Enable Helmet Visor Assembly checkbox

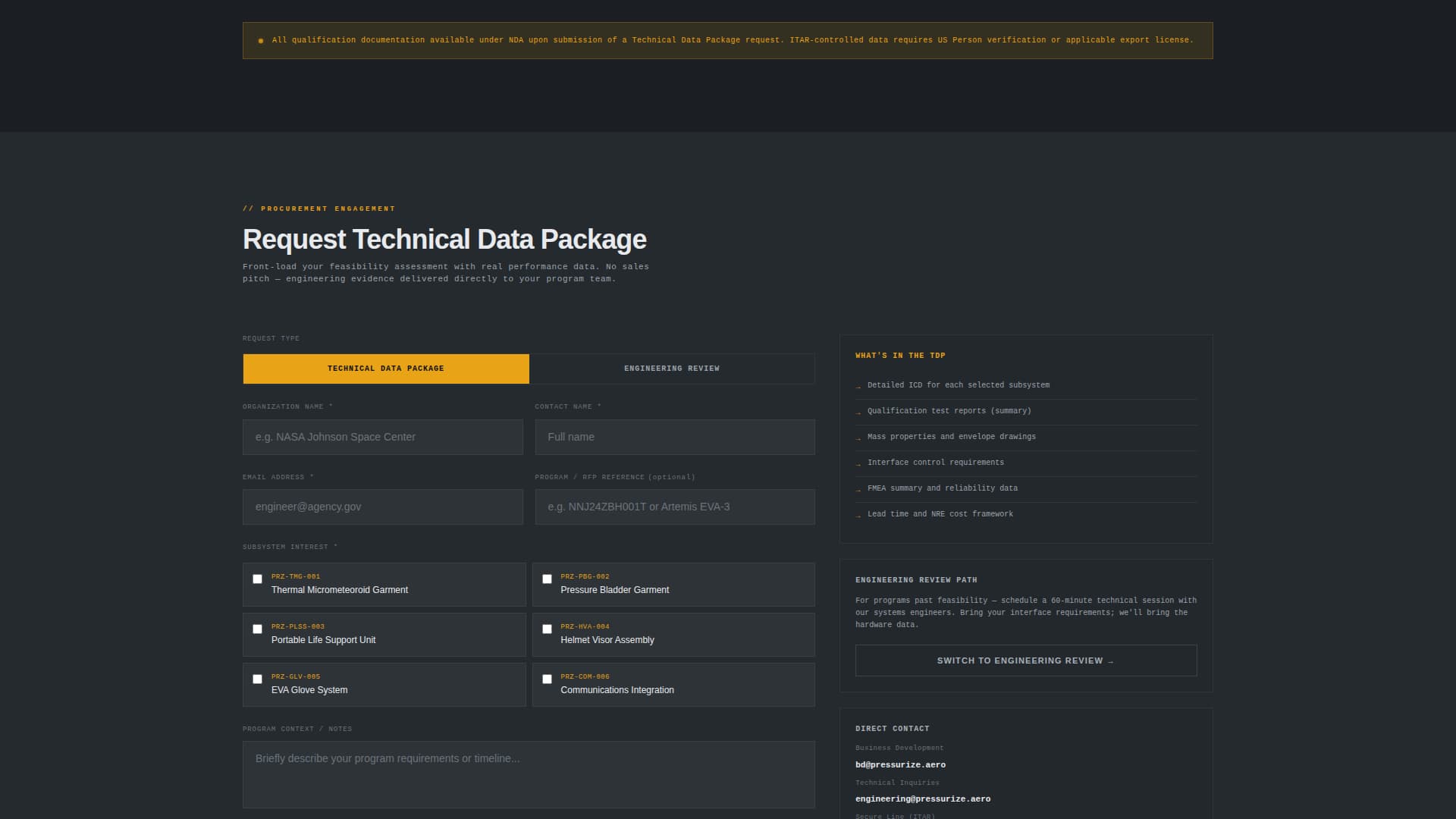click(547, 629)
